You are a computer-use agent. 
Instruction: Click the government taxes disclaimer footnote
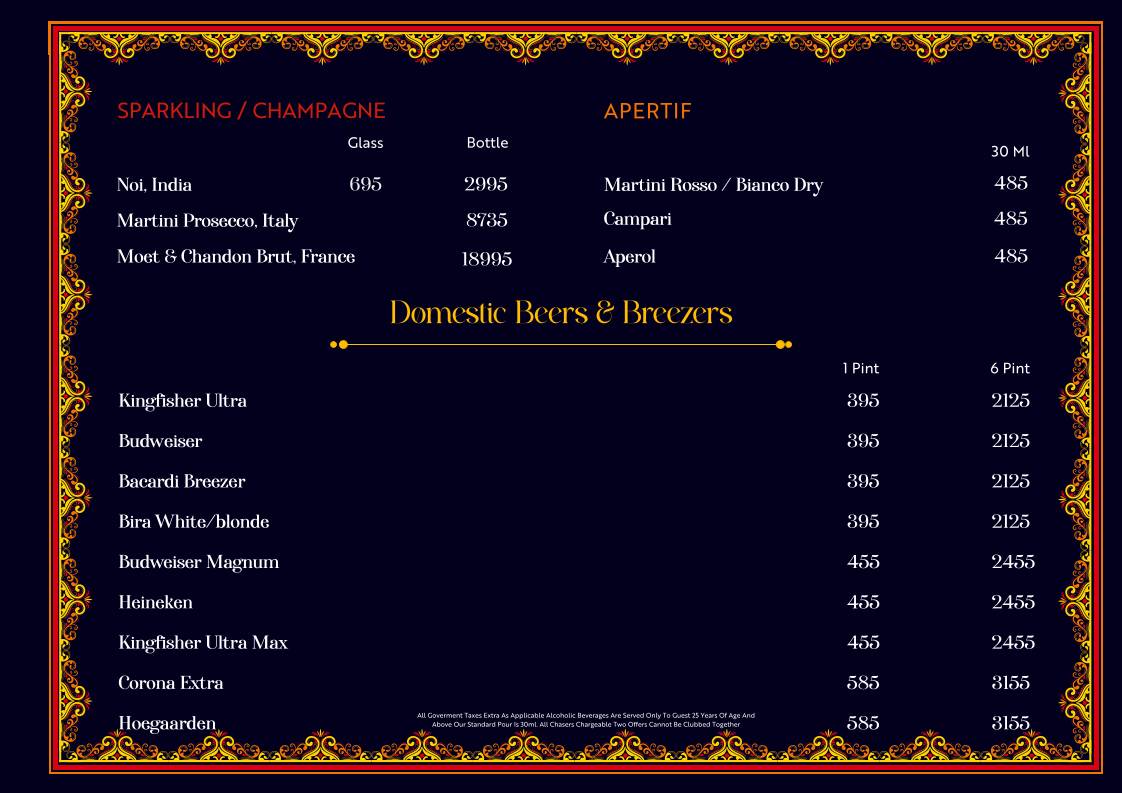[x=586, y=720]
